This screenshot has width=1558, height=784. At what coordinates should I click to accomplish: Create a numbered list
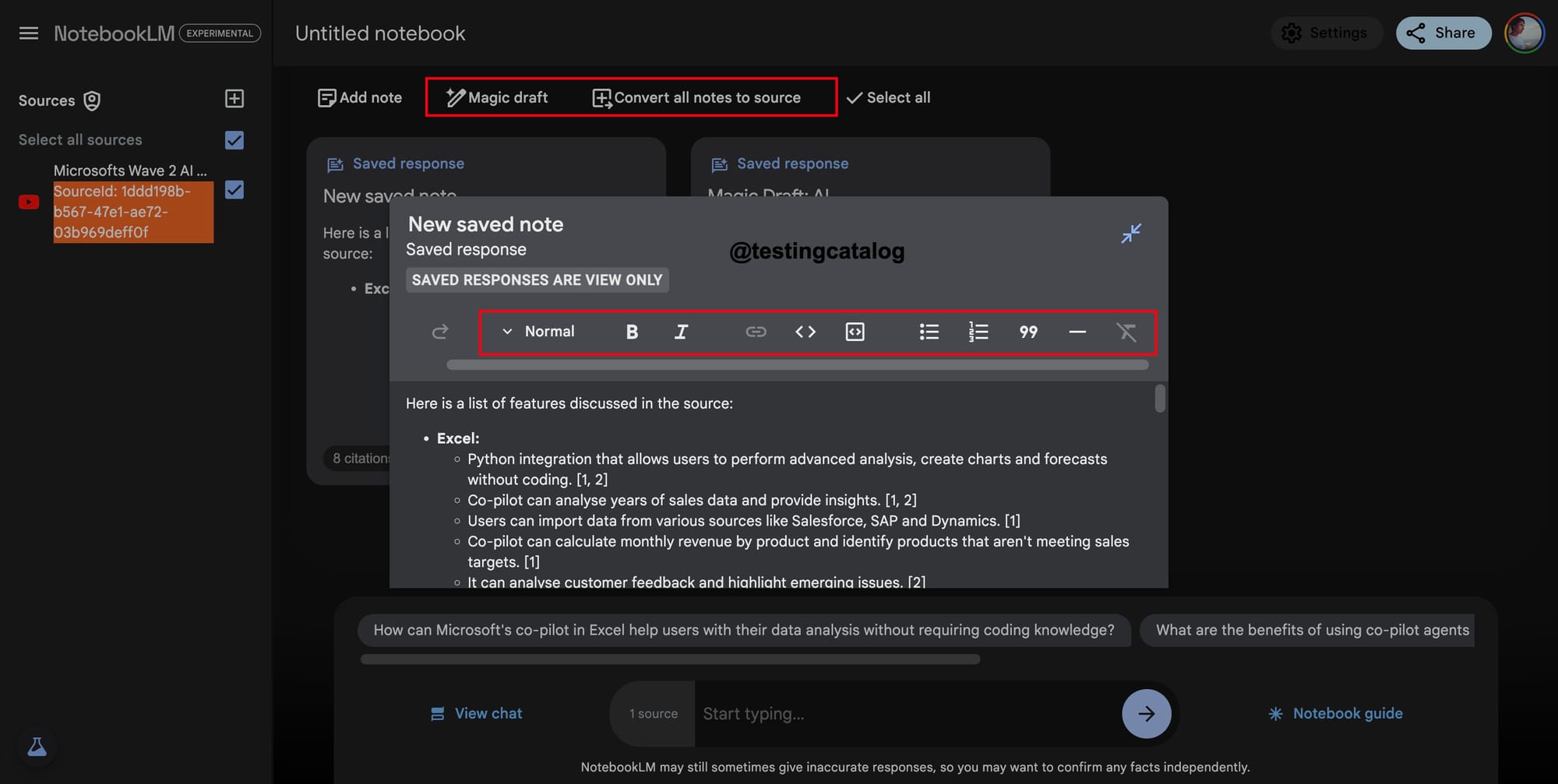click(x=978, y=332)
